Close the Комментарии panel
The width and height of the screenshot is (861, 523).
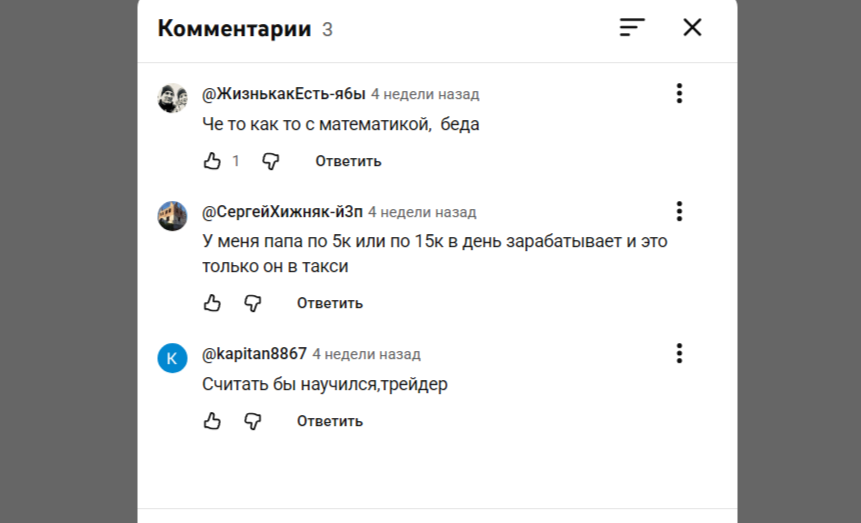click(x=692, y=28)
